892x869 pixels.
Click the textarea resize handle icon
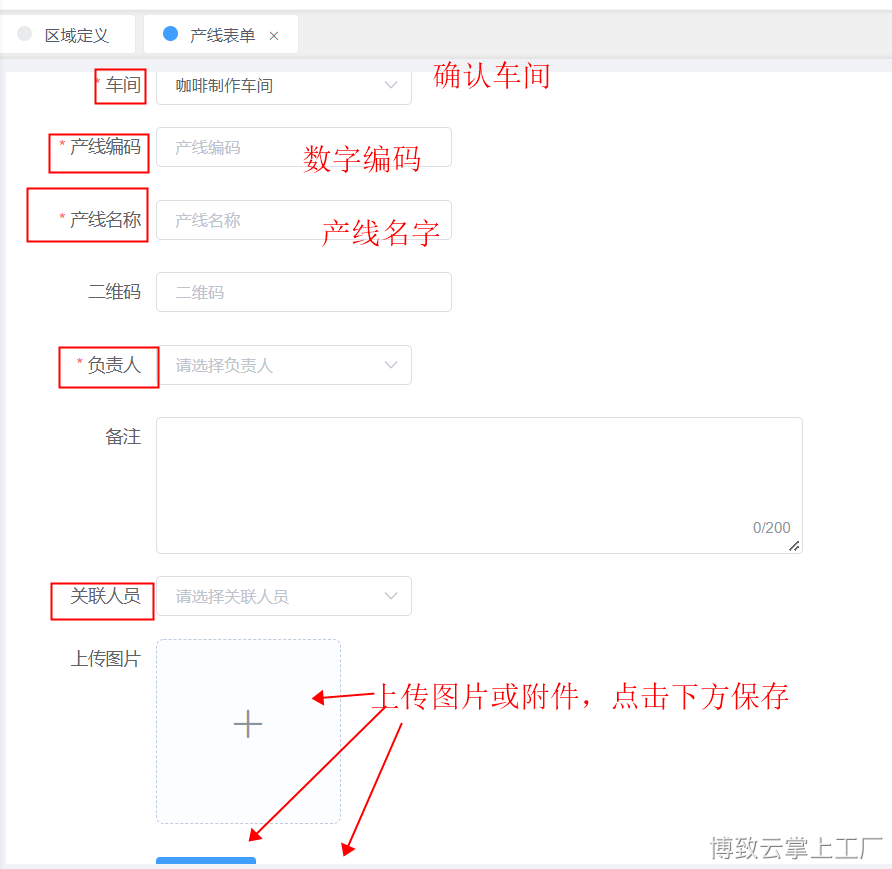[x=794, y=546]
